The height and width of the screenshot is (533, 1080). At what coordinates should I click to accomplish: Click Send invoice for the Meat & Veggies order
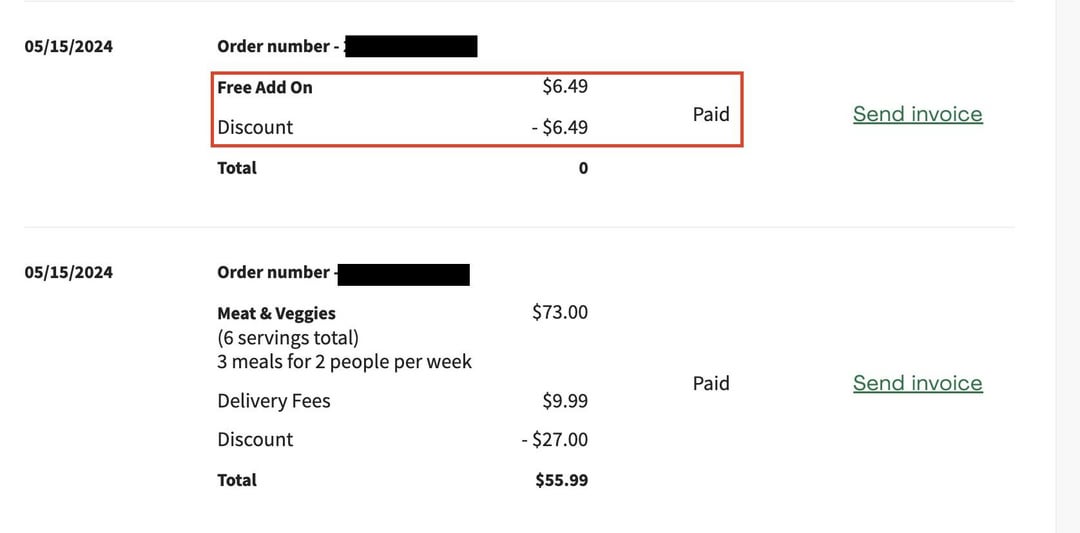917,383
